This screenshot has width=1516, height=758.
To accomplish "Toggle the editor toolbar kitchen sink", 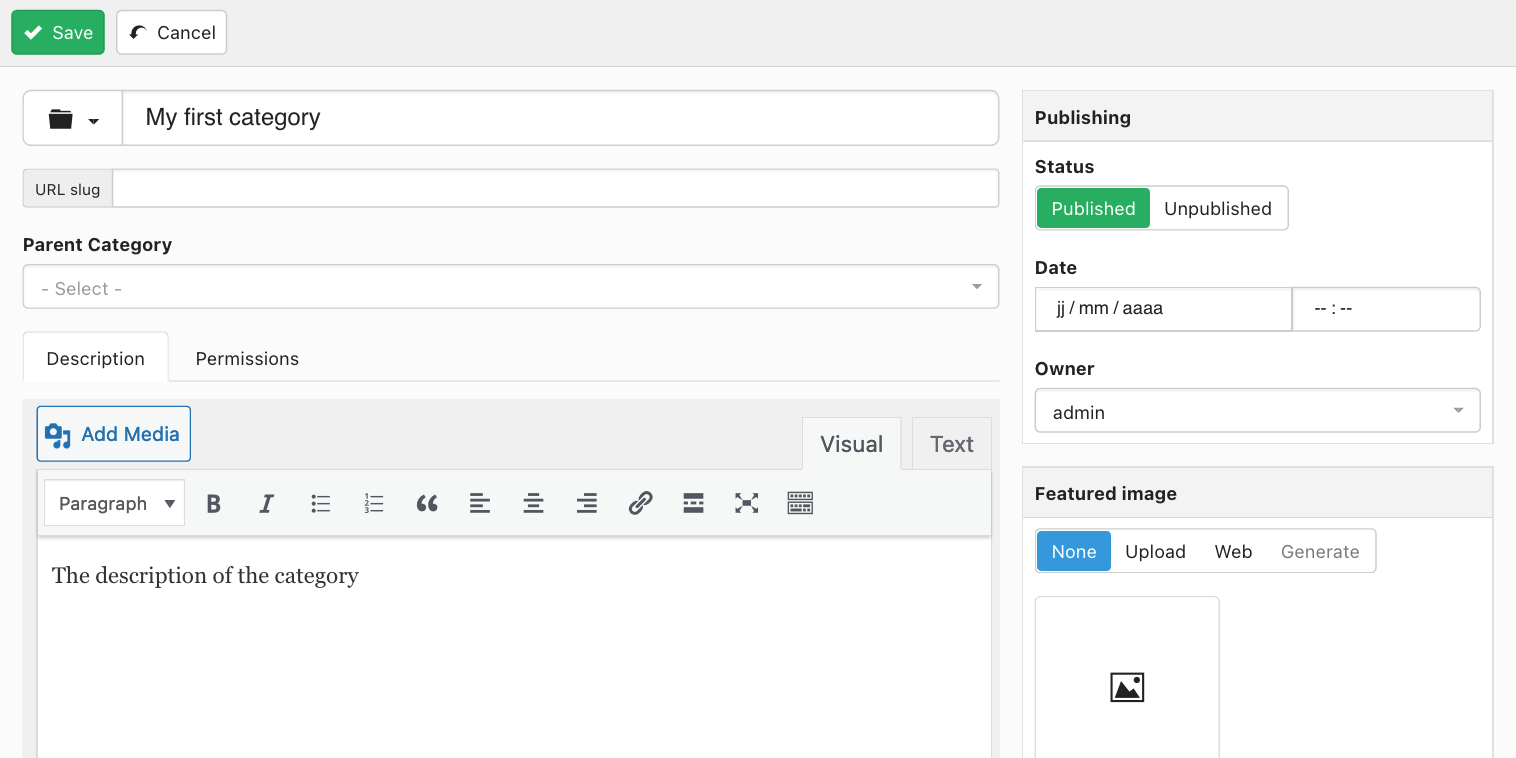I will coord(800,504).
